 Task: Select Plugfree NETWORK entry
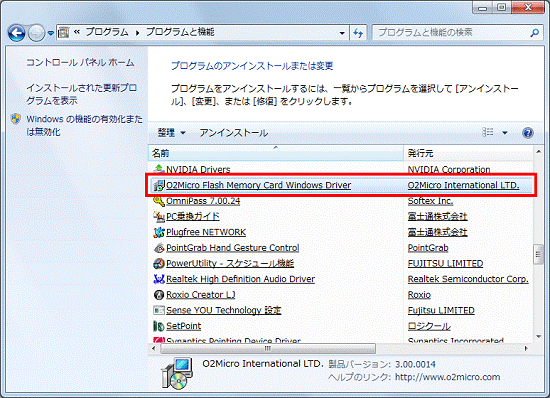pos(206,232)
